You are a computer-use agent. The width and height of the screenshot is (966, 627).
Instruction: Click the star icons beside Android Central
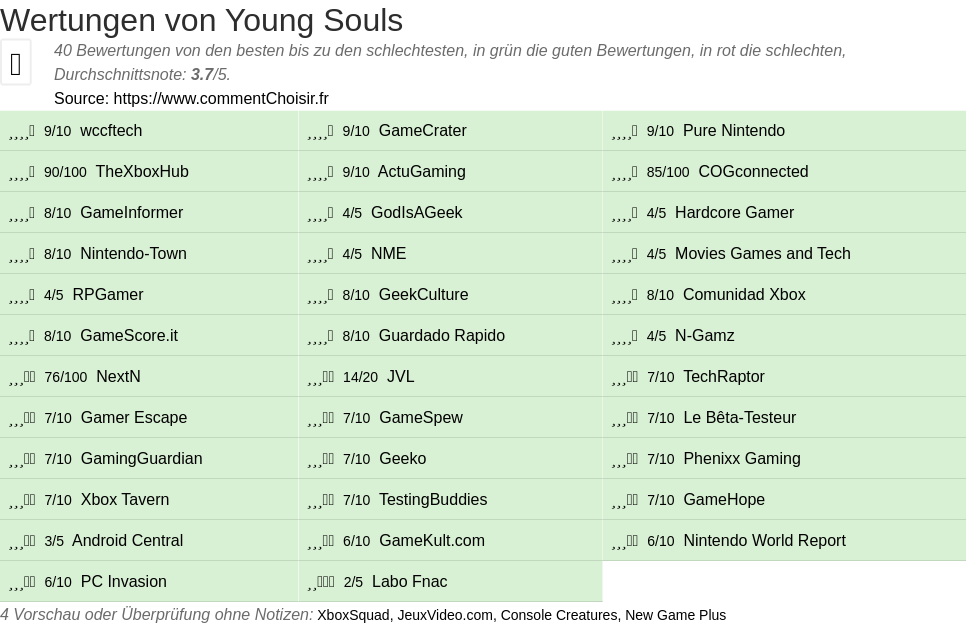(x=22, y=541)
